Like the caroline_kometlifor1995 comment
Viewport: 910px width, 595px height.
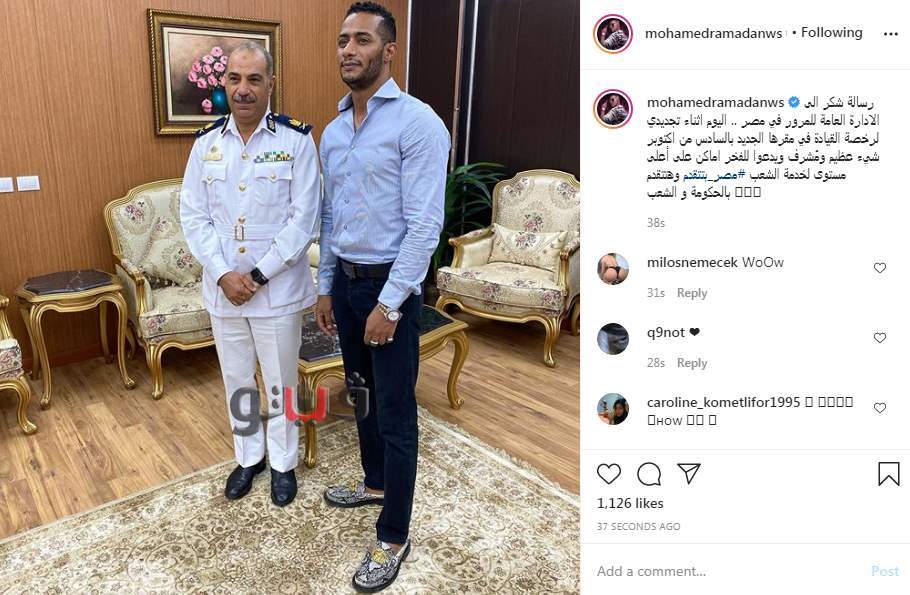(880, 408)
